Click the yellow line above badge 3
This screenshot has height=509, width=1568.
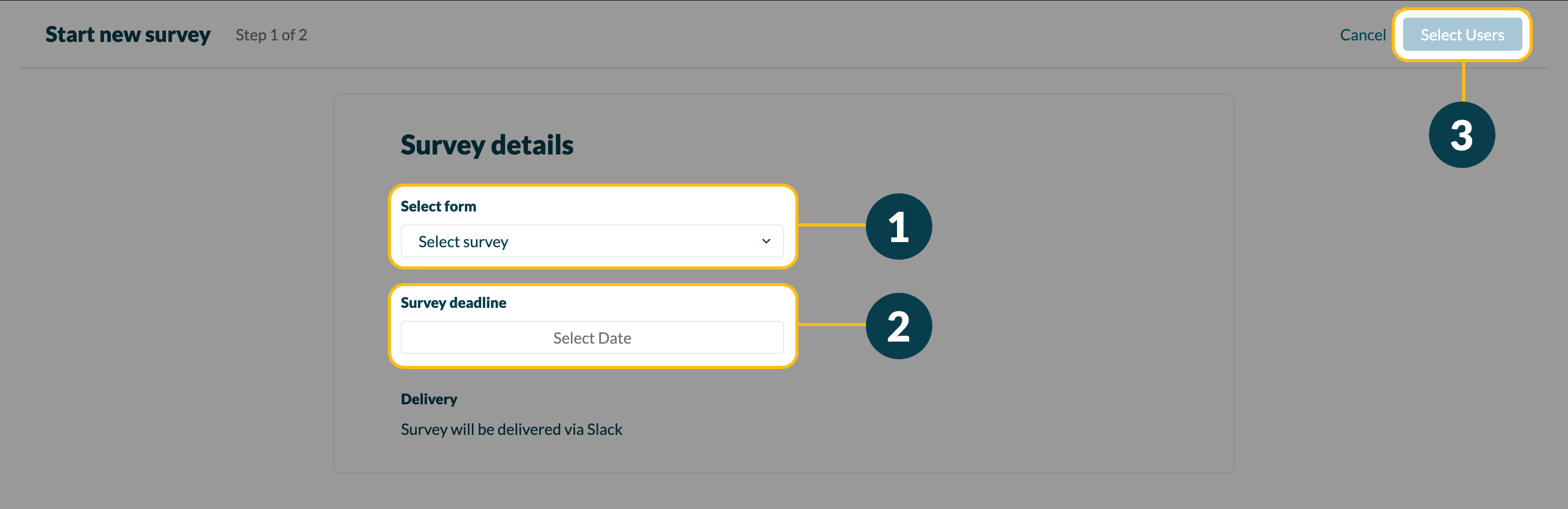(x=1463, y=82)
